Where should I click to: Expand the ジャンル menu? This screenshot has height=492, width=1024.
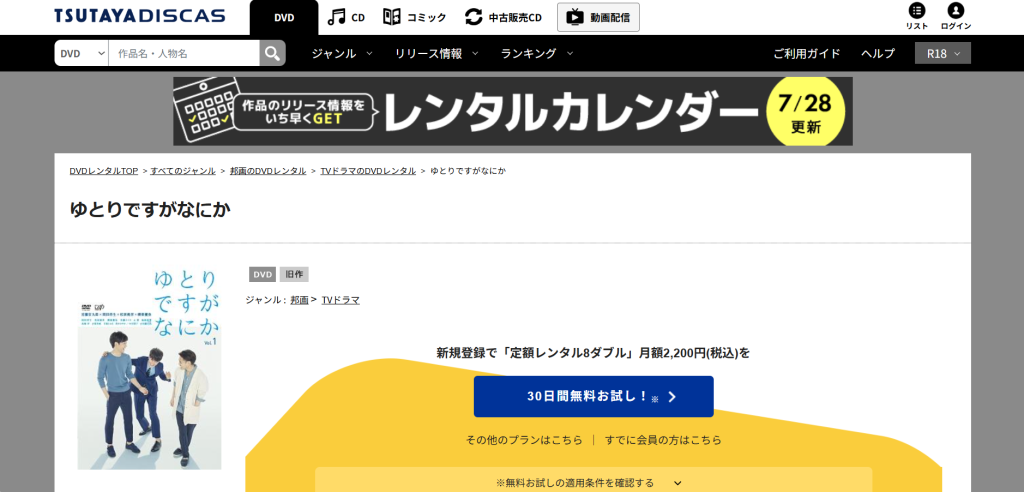(342, 54)
